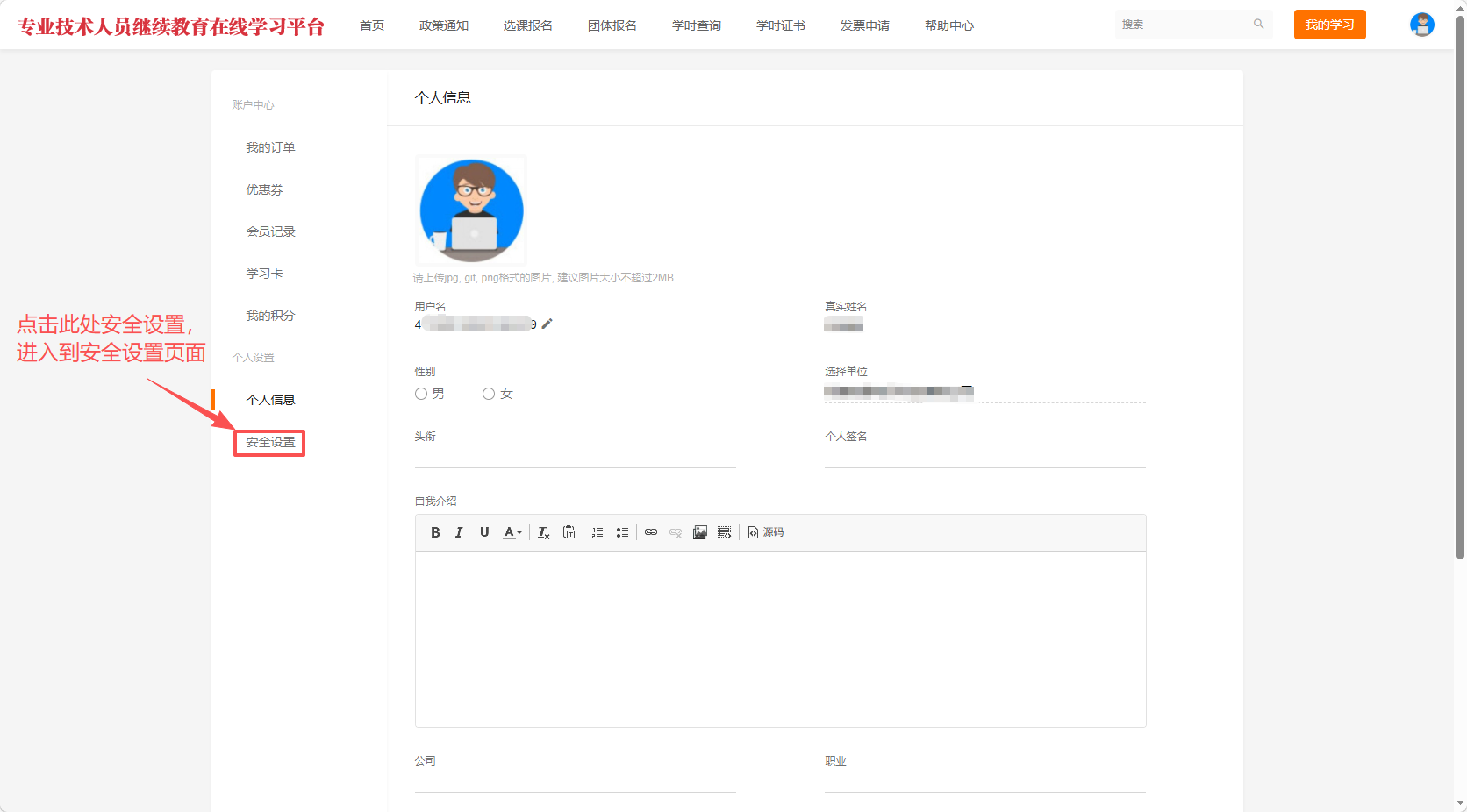This screenshot has width=1467, height=812.
Task: Open 安全设置 in the sidebar
Action: (270, 443)
